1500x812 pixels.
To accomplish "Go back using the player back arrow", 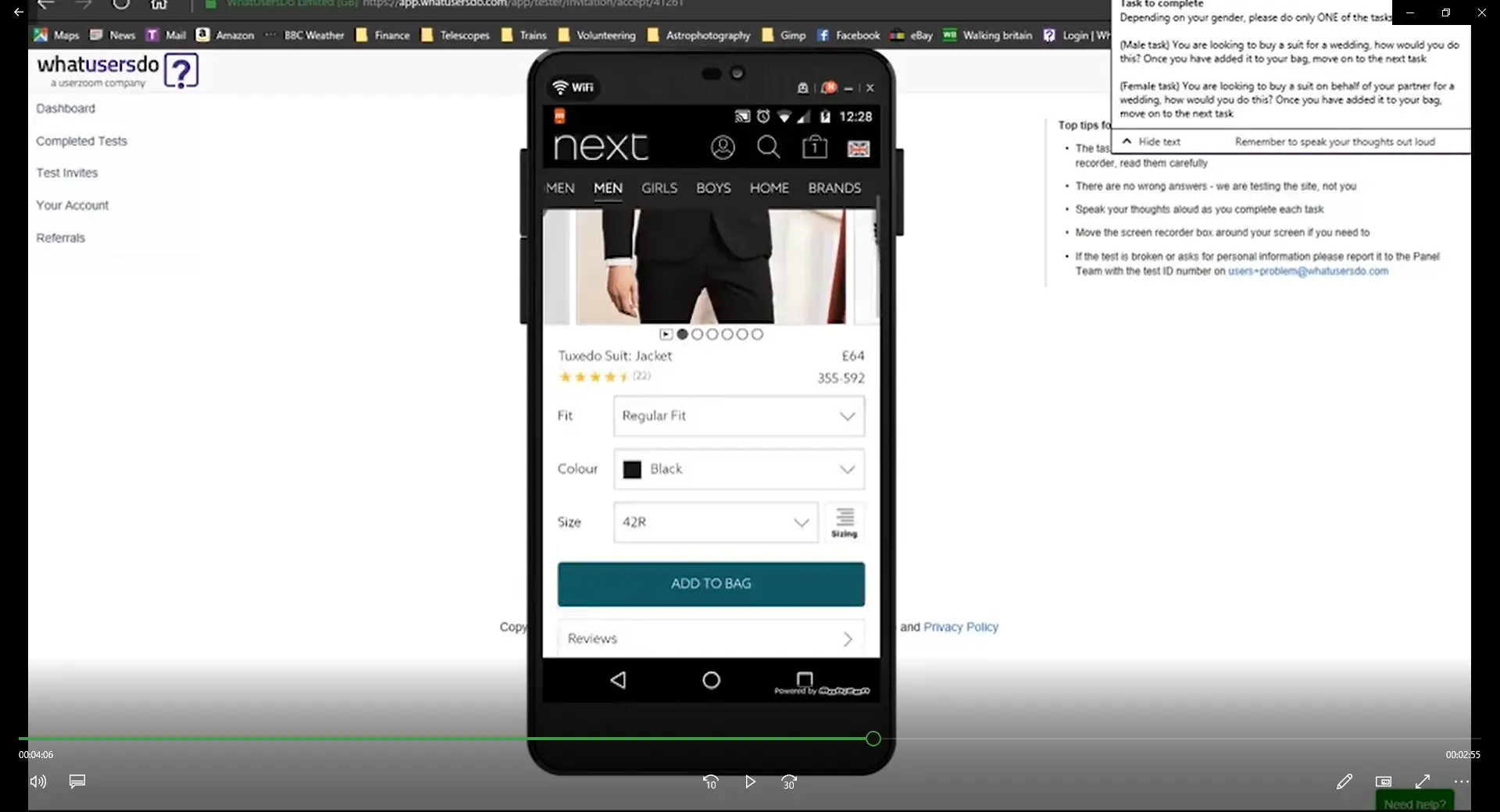I will pyautogui.click(x=18, y=12).
